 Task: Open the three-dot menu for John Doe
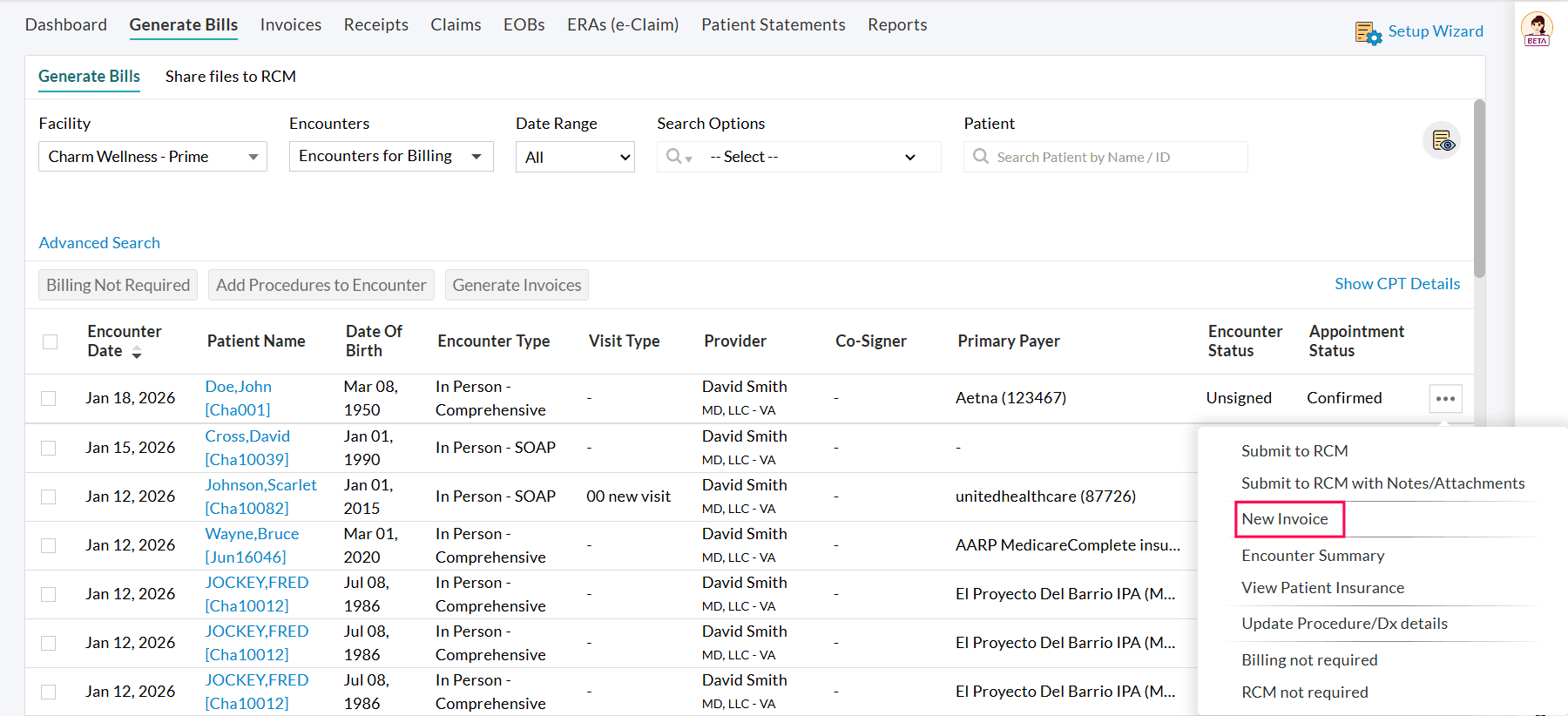click(x=1445, y=399)
